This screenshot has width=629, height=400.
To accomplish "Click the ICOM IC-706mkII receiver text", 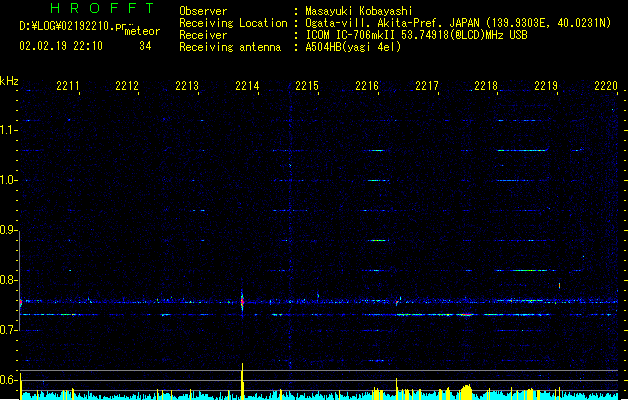I will 416,35.
